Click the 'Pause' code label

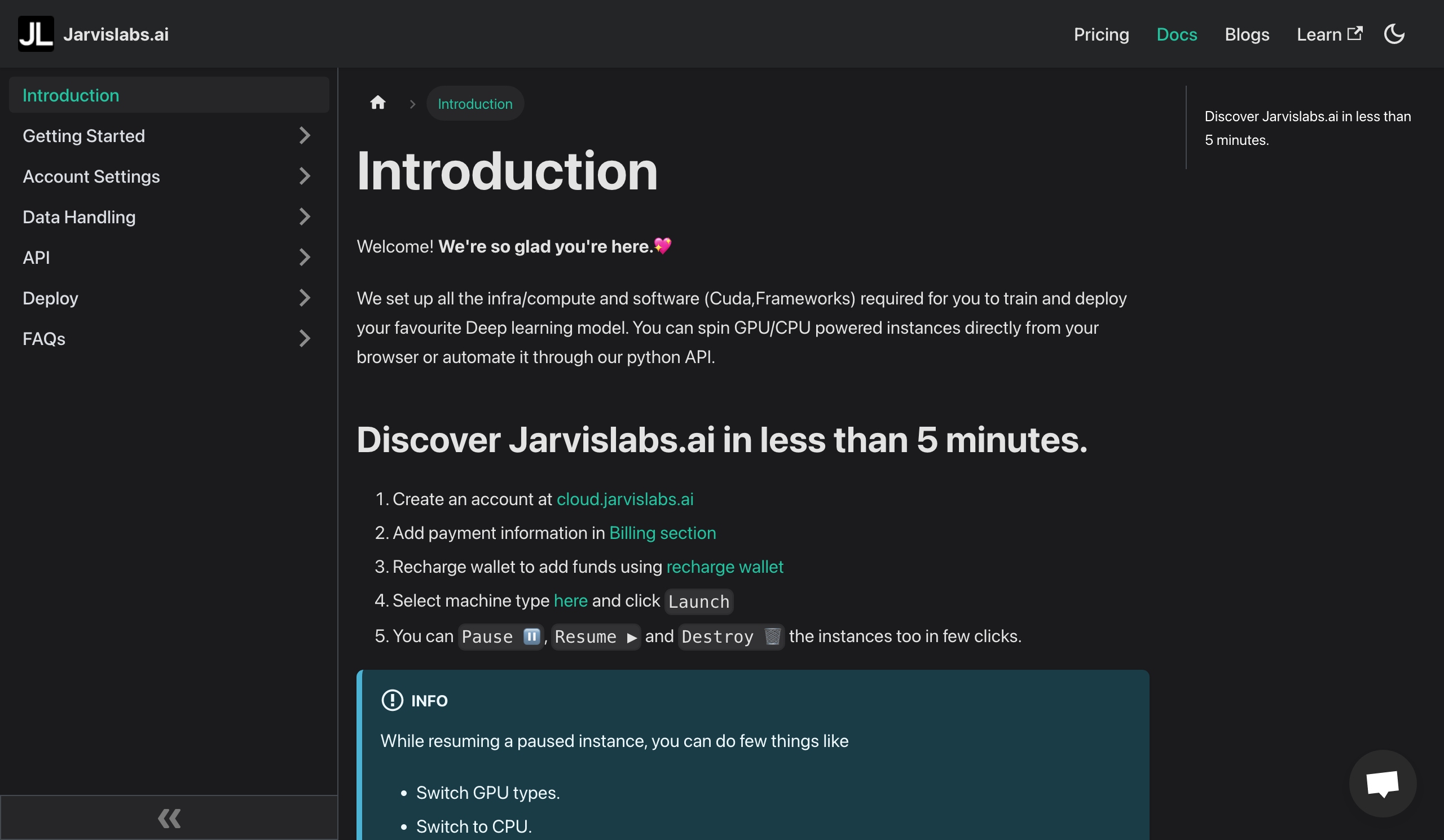(x=500, y=636)
